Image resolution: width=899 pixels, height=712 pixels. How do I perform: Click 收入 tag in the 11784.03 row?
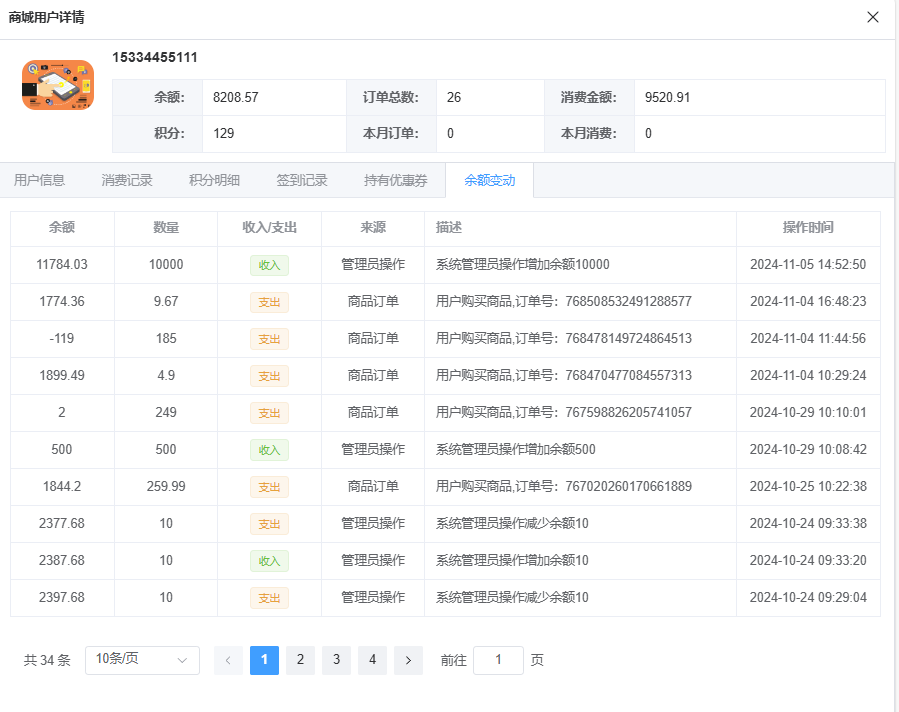tap(269, 265)
